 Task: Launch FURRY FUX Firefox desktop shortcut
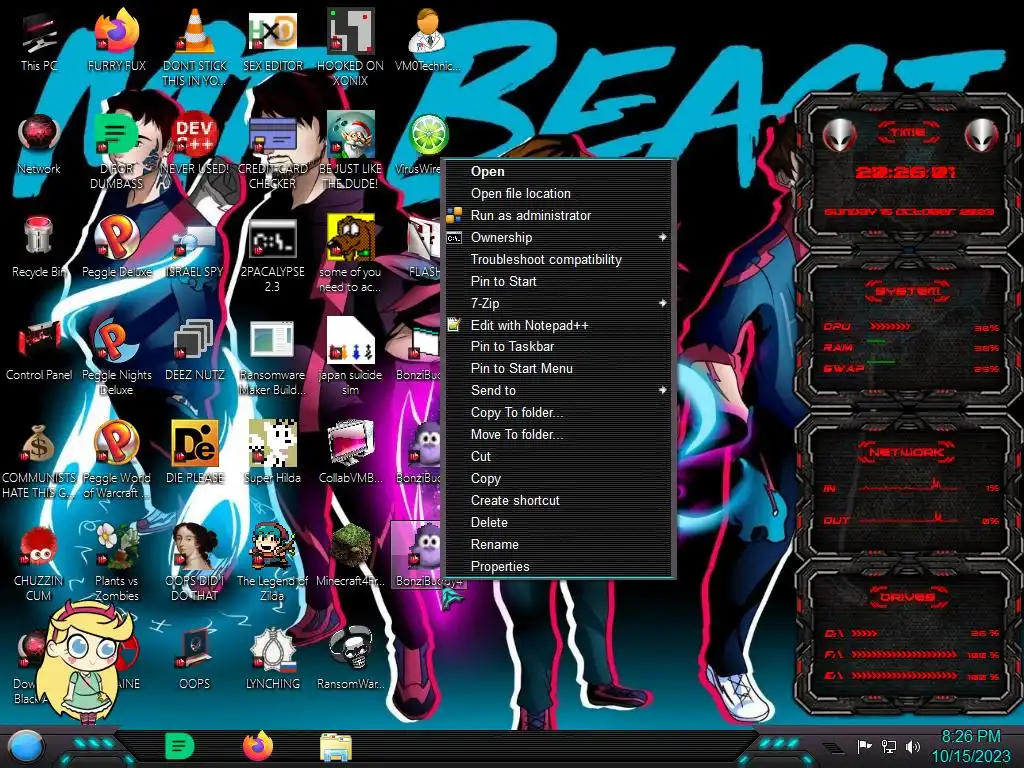pyautogui.click(x=117, y=41)
